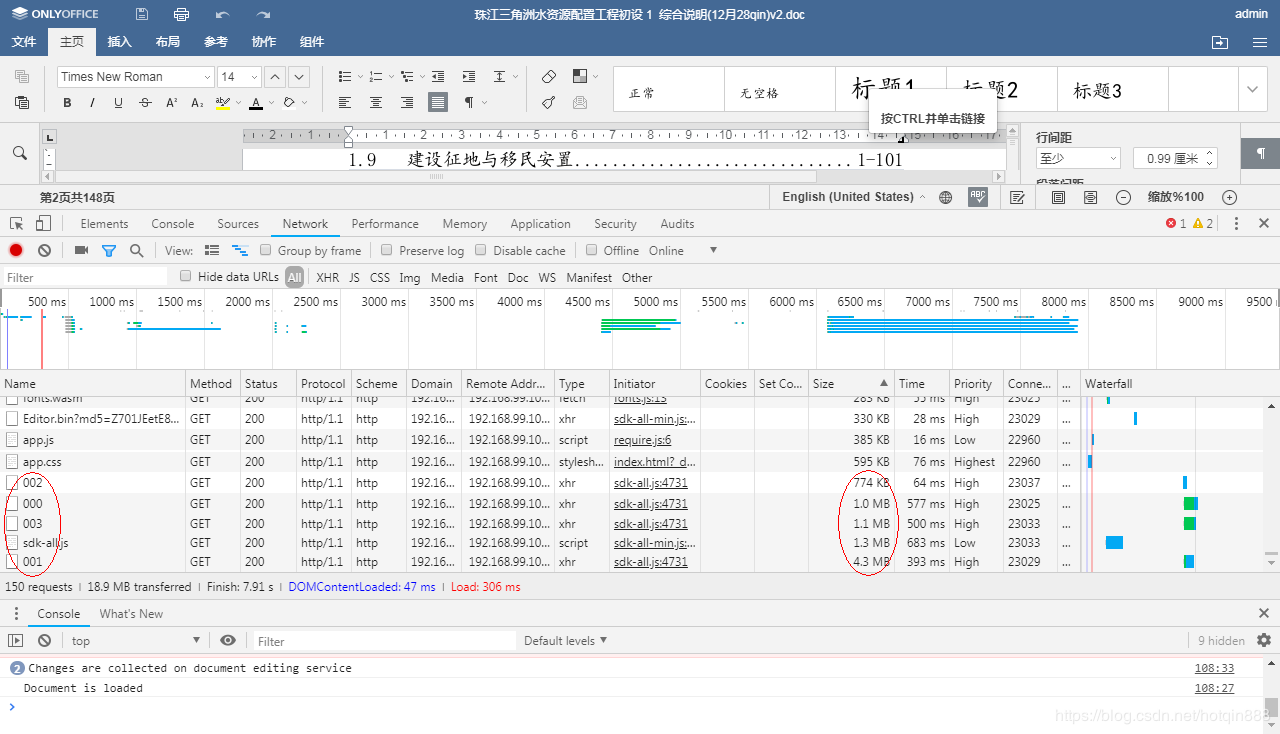Open the 插入 ribbon tab
1280x734 pixels.
(119, 42)
